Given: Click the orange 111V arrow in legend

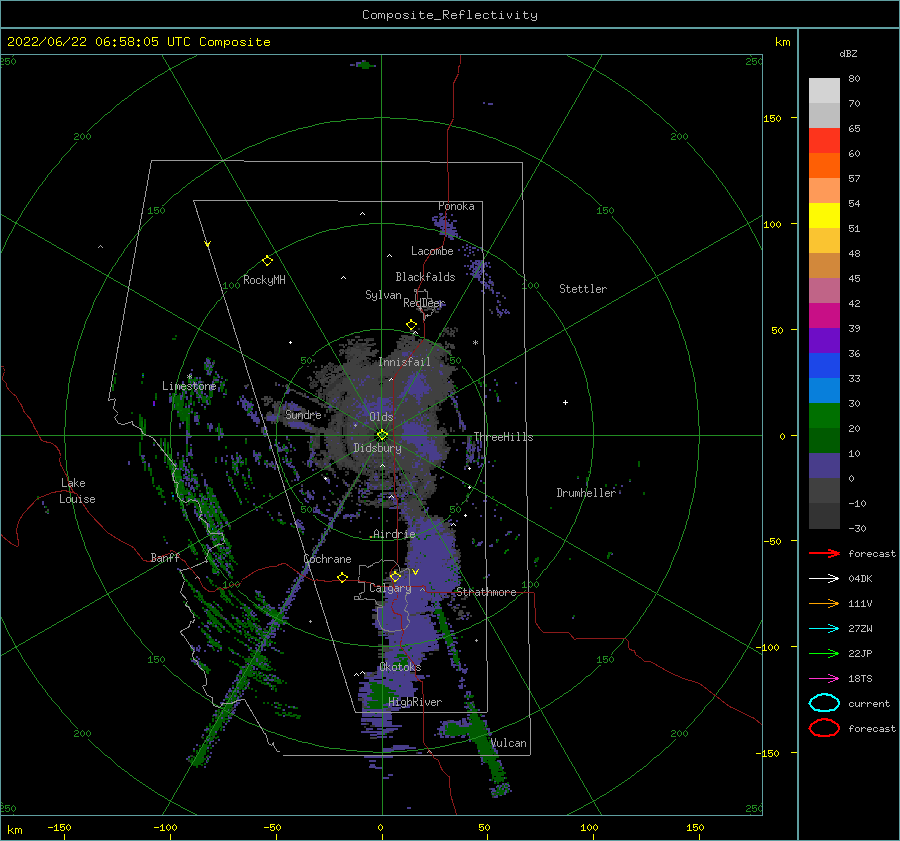Looking at the screenshot, I should 824,603.
